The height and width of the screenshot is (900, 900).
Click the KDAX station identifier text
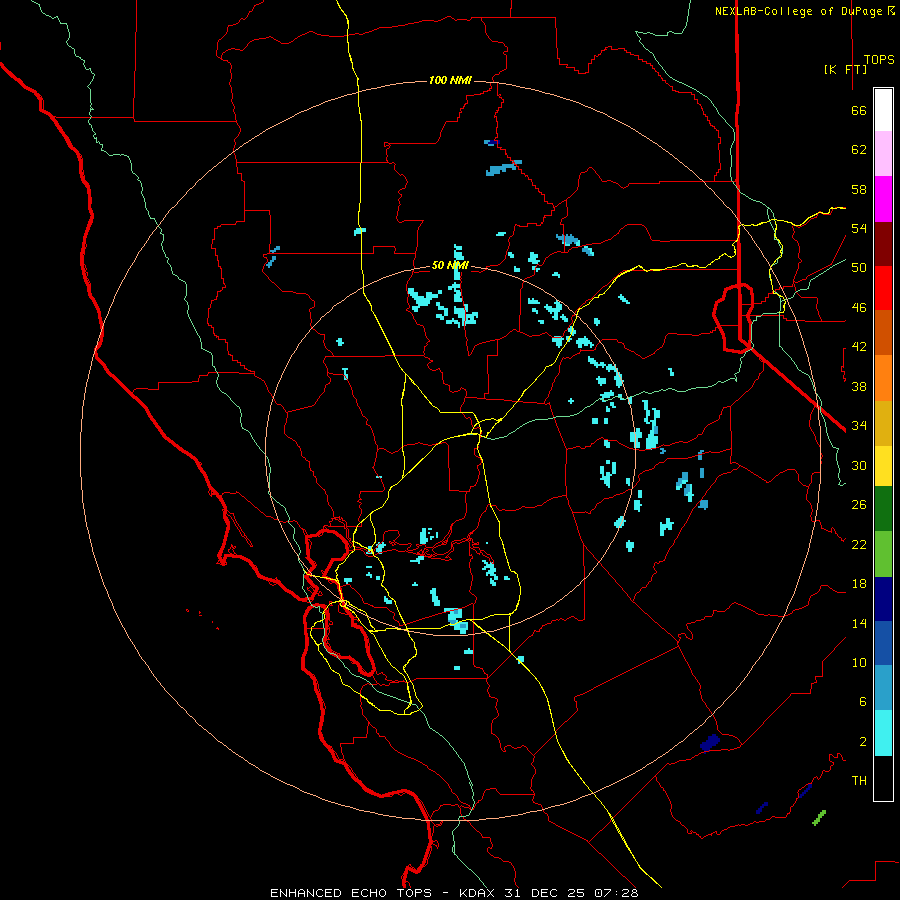pyautogui.click(x=479, y=893)
